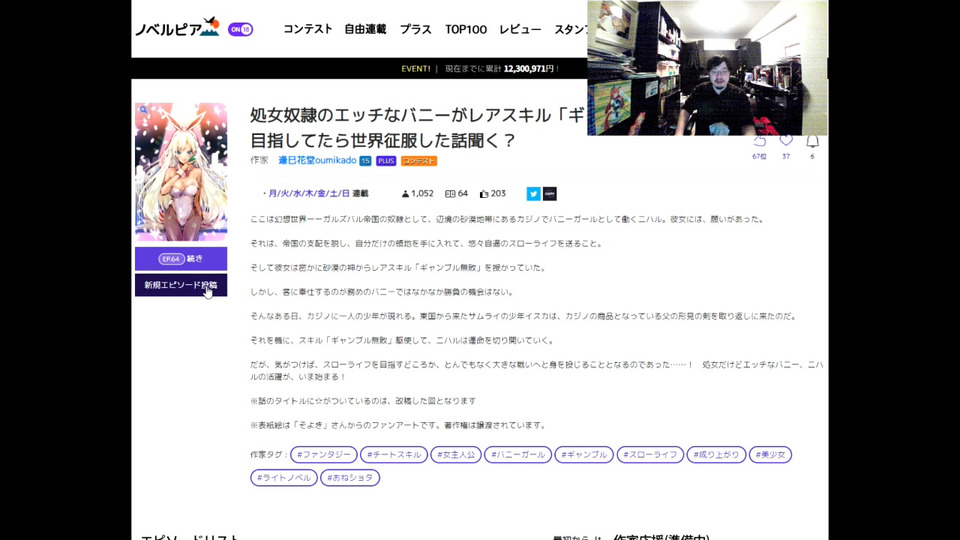
Task: Click the orange コンテスト badge
Action: 419,161
